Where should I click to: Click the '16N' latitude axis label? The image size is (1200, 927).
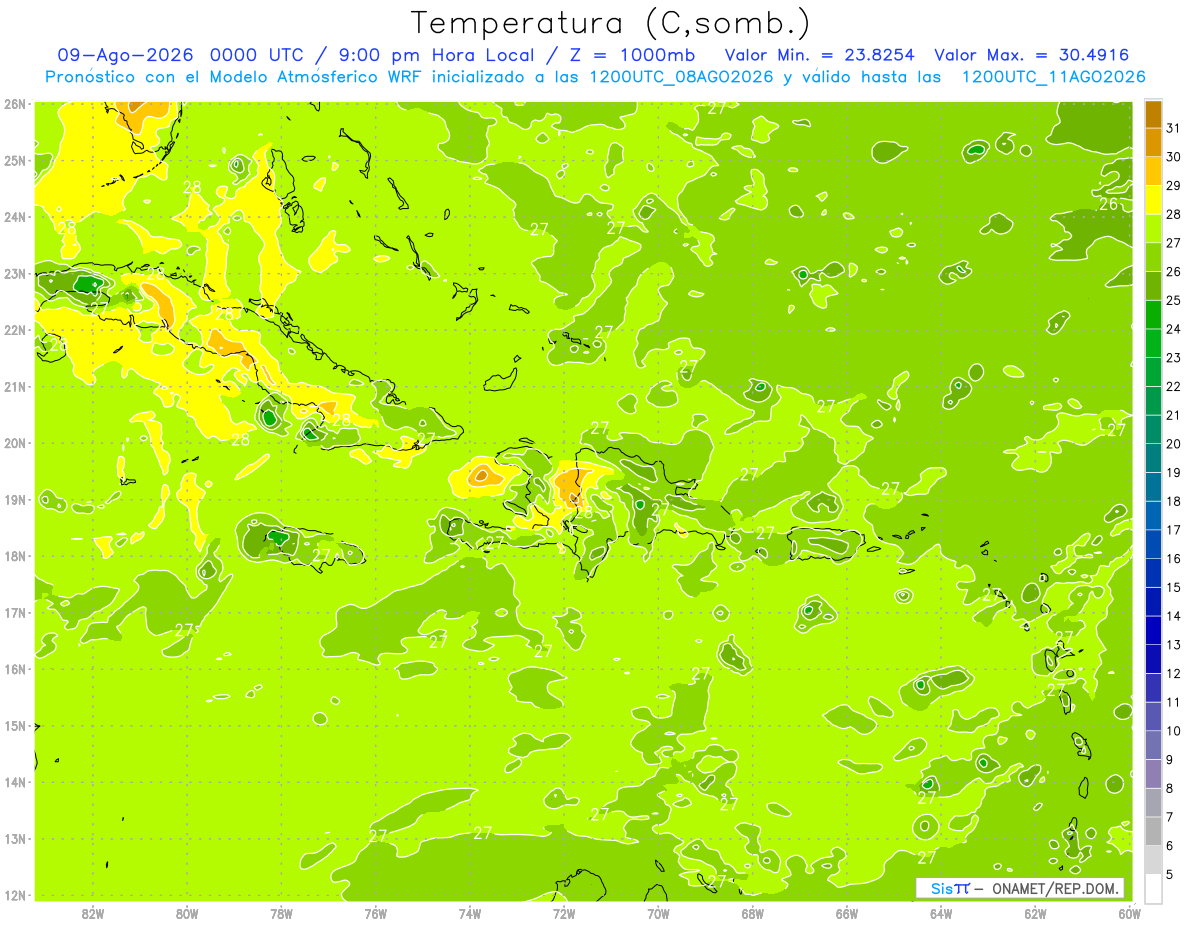pos(15,669)
